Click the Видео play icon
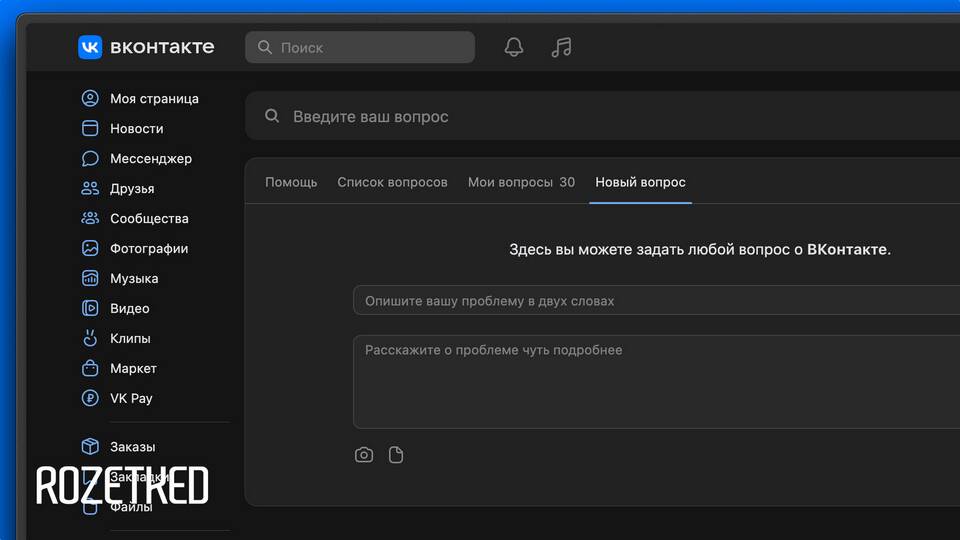Image resolution: width=960 pixels, height=540 pixels. click(x=90, y=308)
